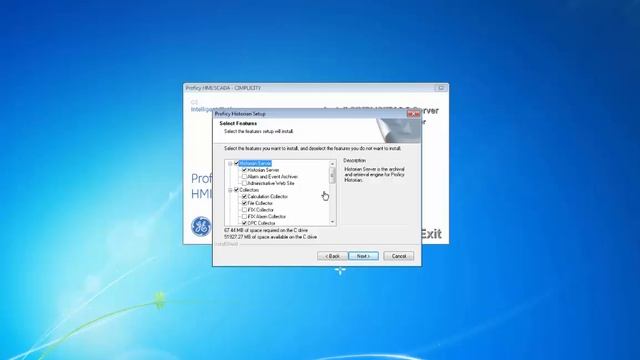Select the Collectors group label
This screenshot has height=360, width=640.
249,190
